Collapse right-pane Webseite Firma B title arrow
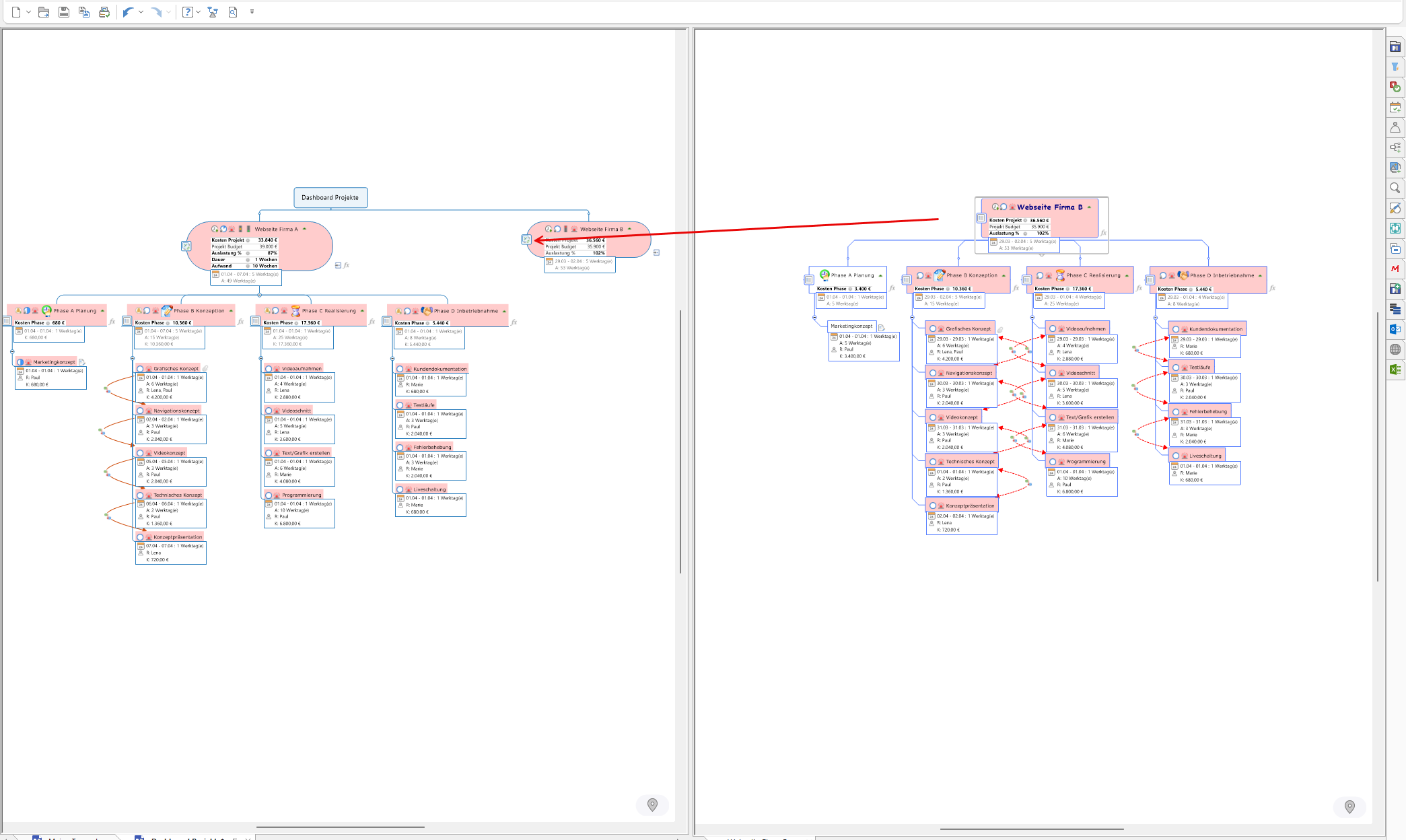Screen dimensions: 1406x840 1089,207
